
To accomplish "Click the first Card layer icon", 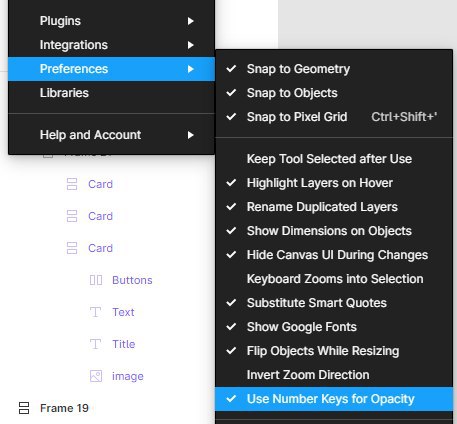I will coord(72,184).
